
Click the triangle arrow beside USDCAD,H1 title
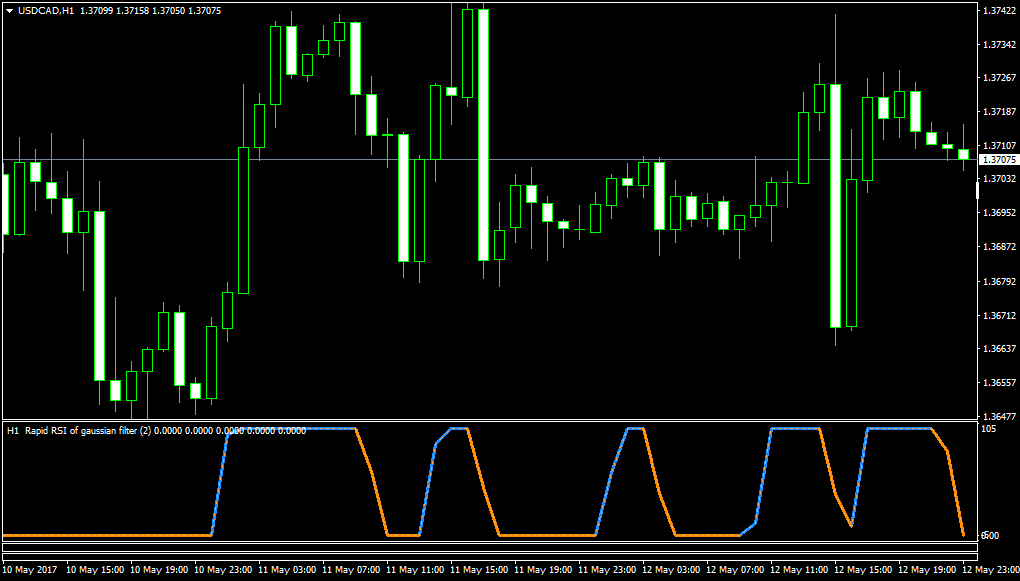click(x=9, y=11)
